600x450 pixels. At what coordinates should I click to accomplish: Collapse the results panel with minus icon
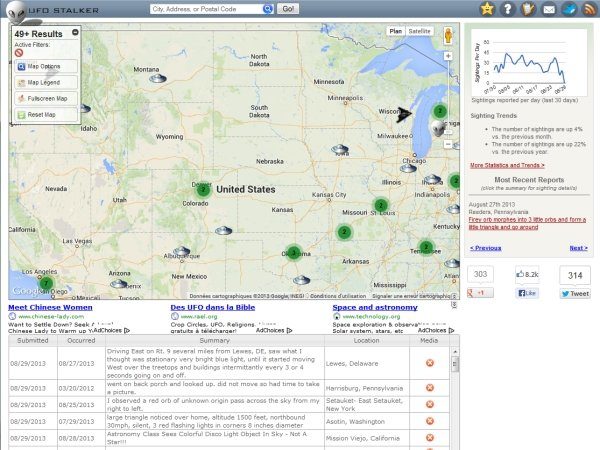(x=75, y=32)
